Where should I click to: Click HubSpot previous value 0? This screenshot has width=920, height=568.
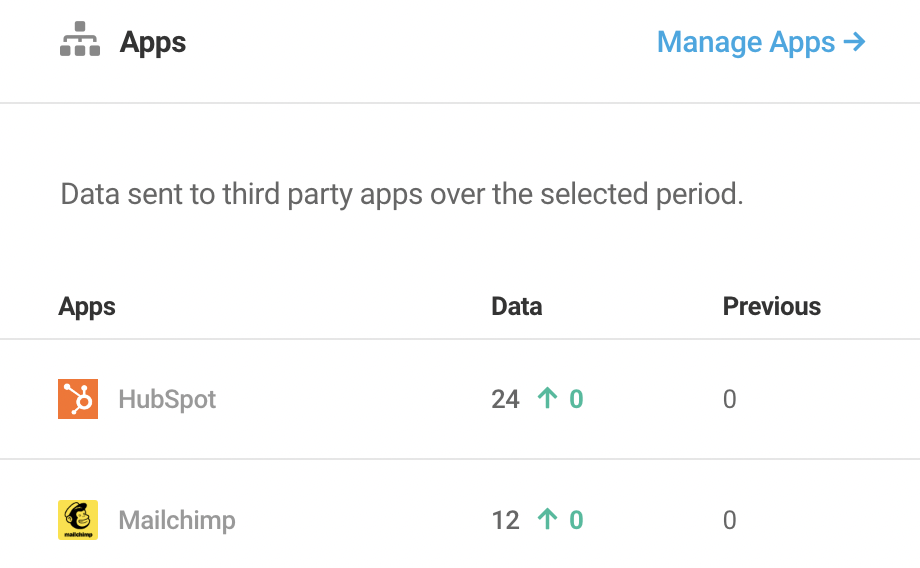(x=729, y=400)
